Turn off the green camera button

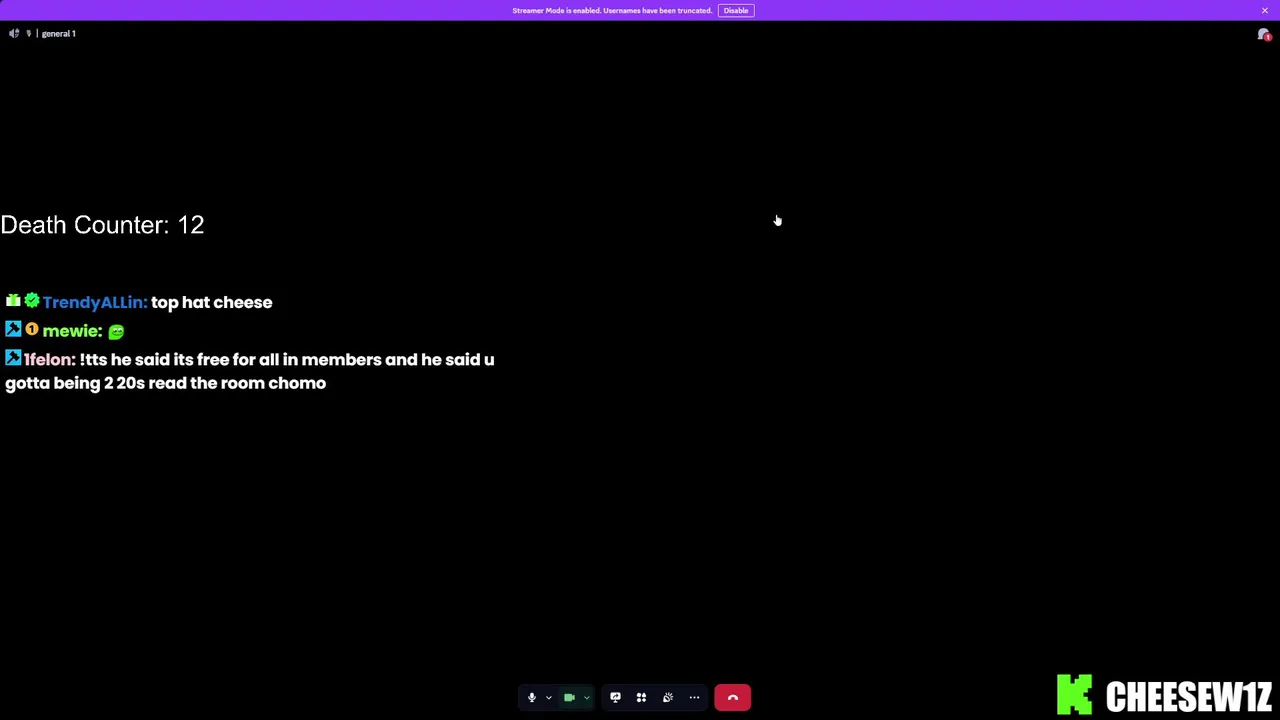tap(569, 698)
